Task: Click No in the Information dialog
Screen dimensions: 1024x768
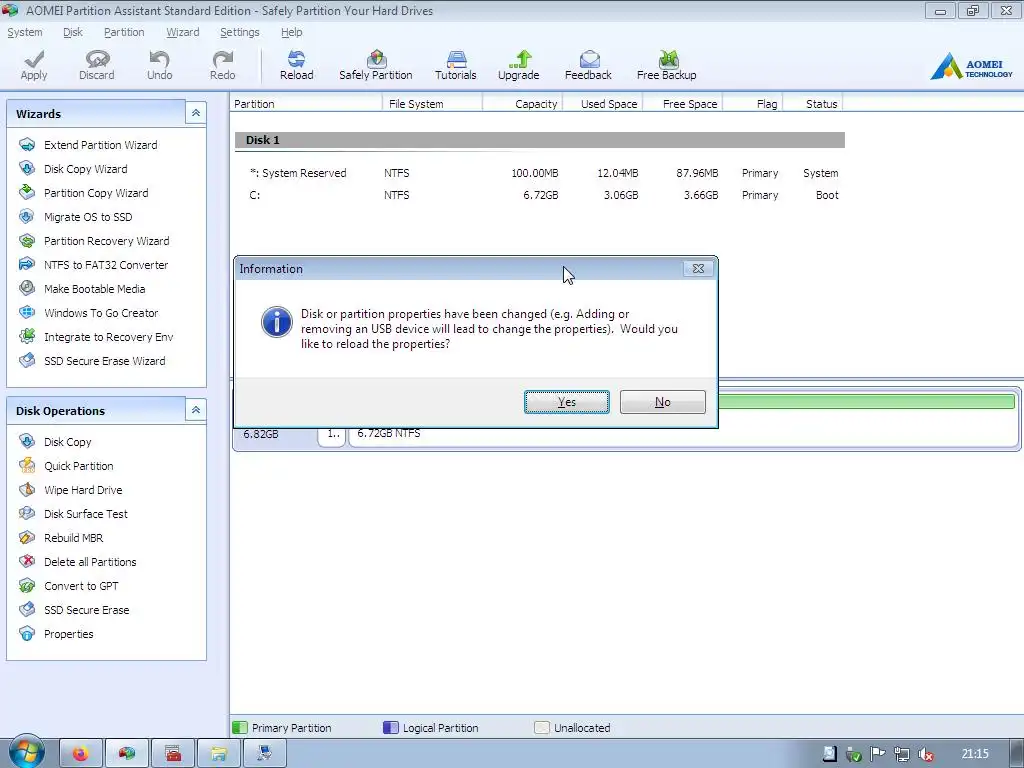Action: (663, 402)
